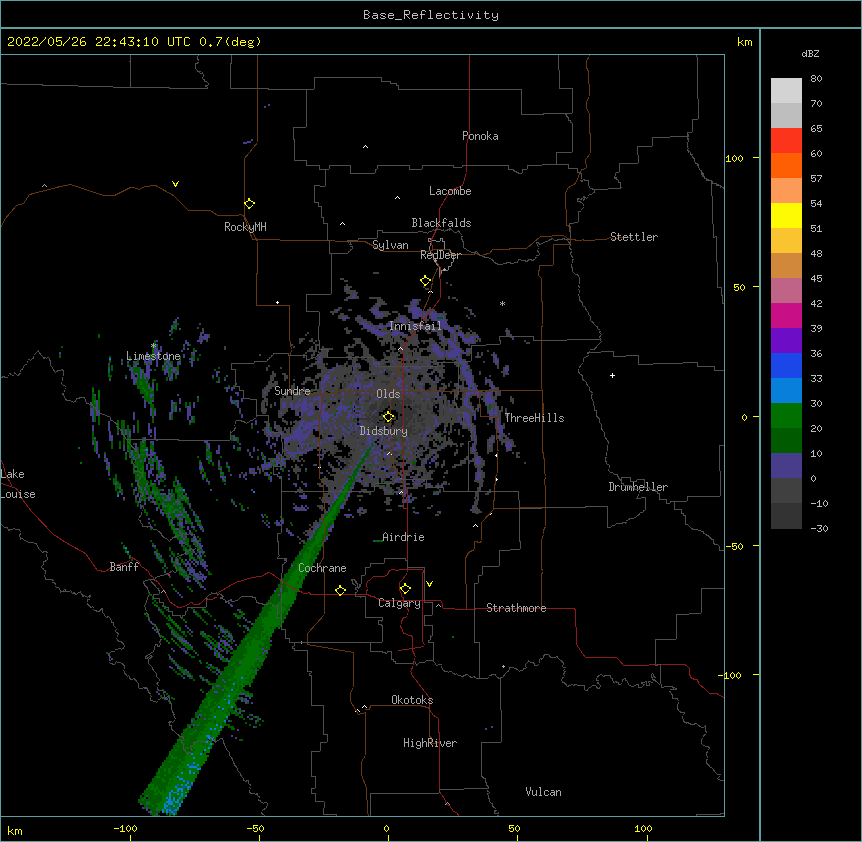This screenshot has height=842, width=862.
Task: Select the Banff label
Action: click(124, 567)
